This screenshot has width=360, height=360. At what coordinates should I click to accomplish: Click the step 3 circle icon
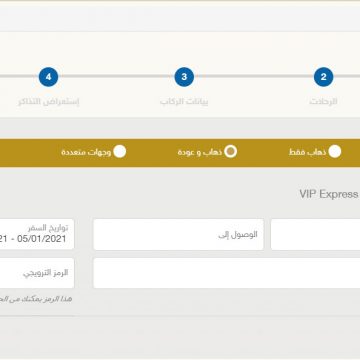[184, 77]
